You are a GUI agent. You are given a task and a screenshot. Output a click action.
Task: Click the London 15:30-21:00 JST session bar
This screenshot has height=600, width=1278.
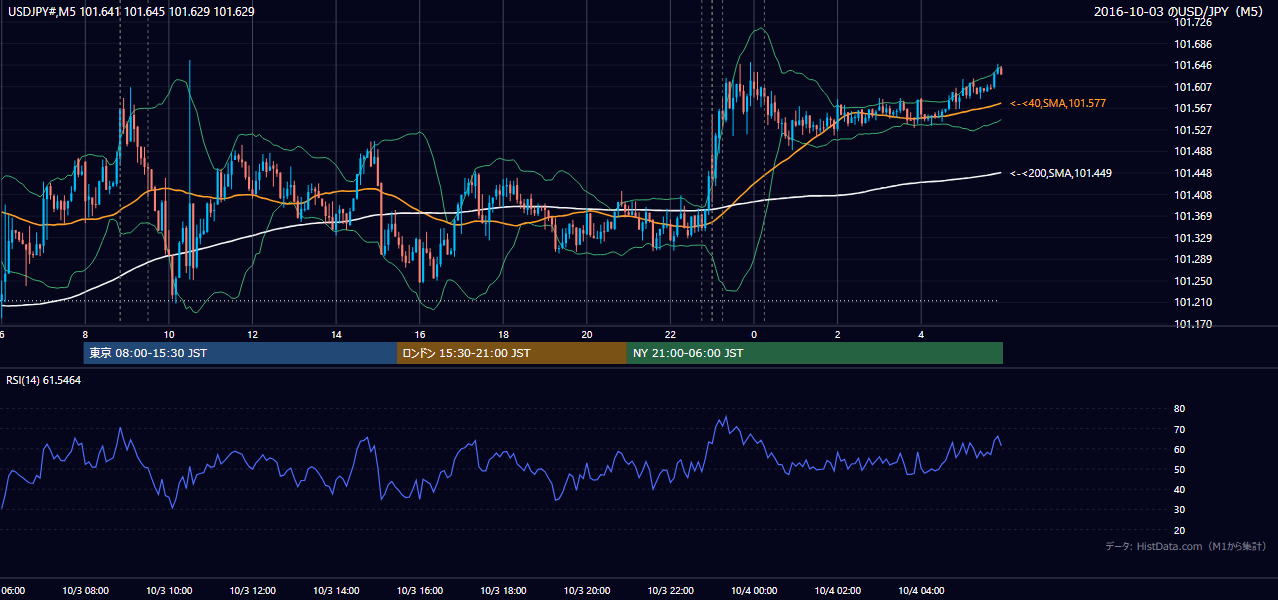[512, 353]
